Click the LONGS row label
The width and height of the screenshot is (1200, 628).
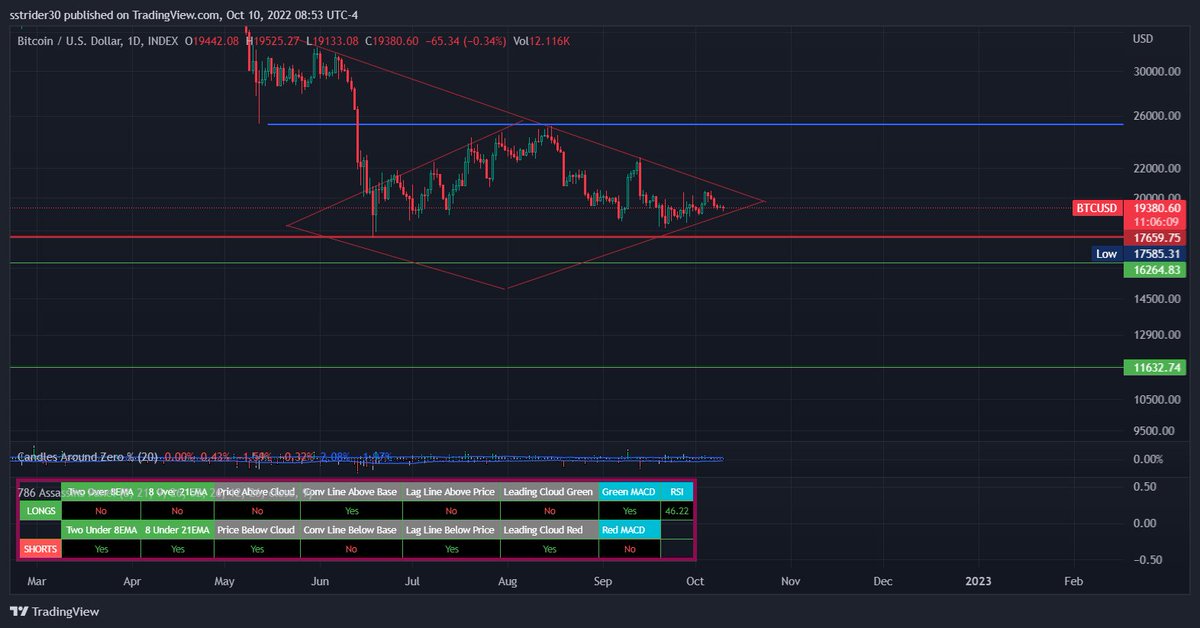tap(40, 510)
